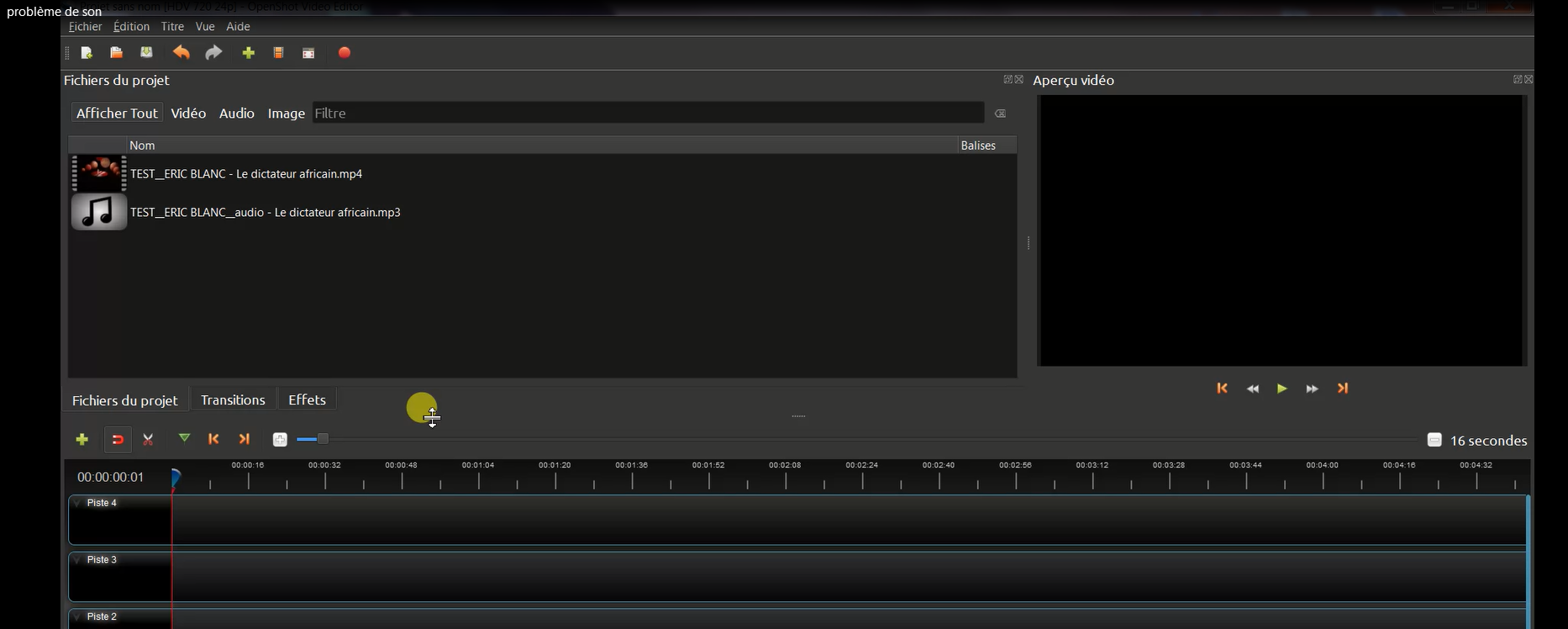Click the blue playhead marker on the ruler
Viewport: 1568px width, 629px height.
coord(176,478)
